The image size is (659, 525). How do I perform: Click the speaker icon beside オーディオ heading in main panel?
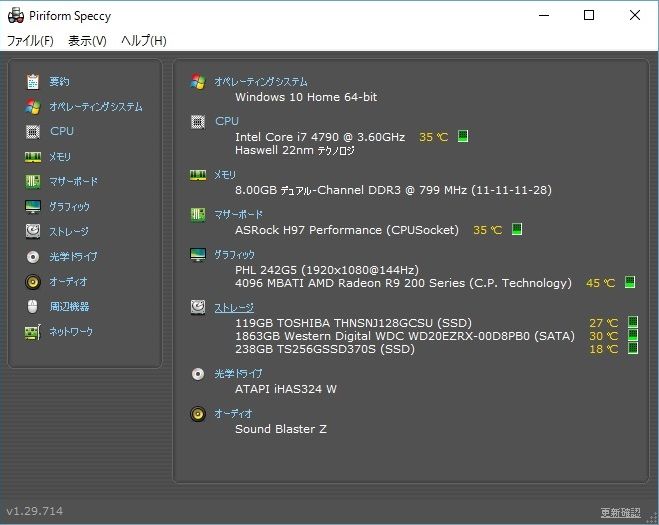[198, 414]
